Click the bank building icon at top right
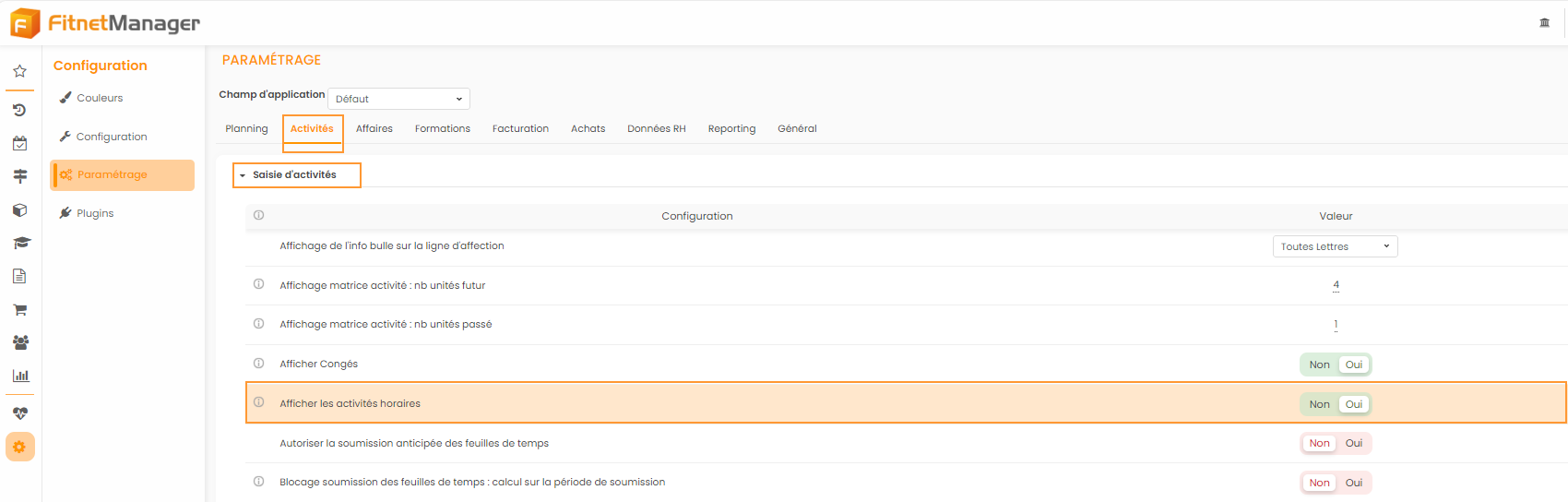 pyautogui.click(x=1544, y=22)
